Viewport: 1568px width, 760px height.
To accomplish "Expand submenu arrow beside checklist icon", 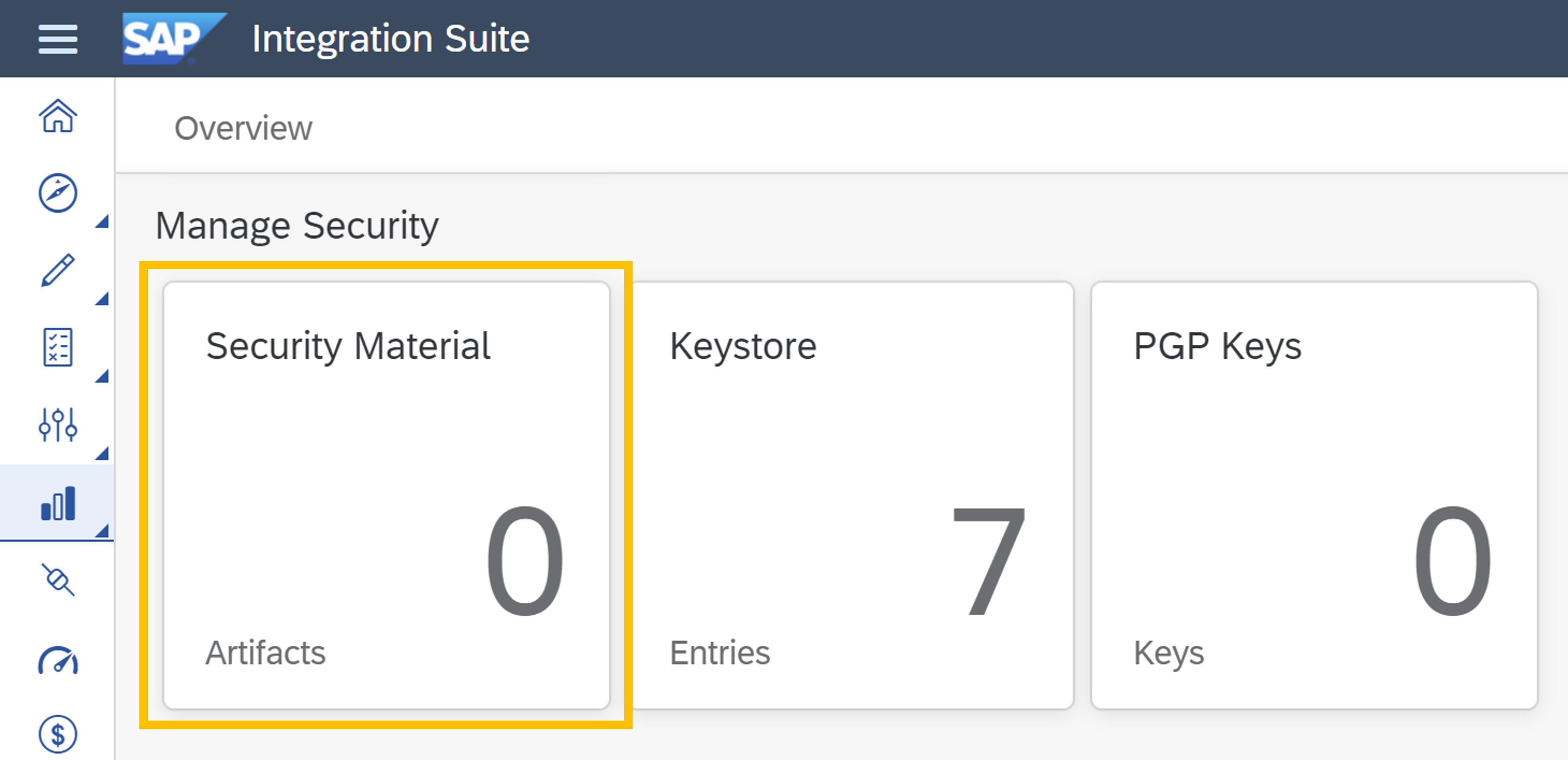I will [102, 376].
